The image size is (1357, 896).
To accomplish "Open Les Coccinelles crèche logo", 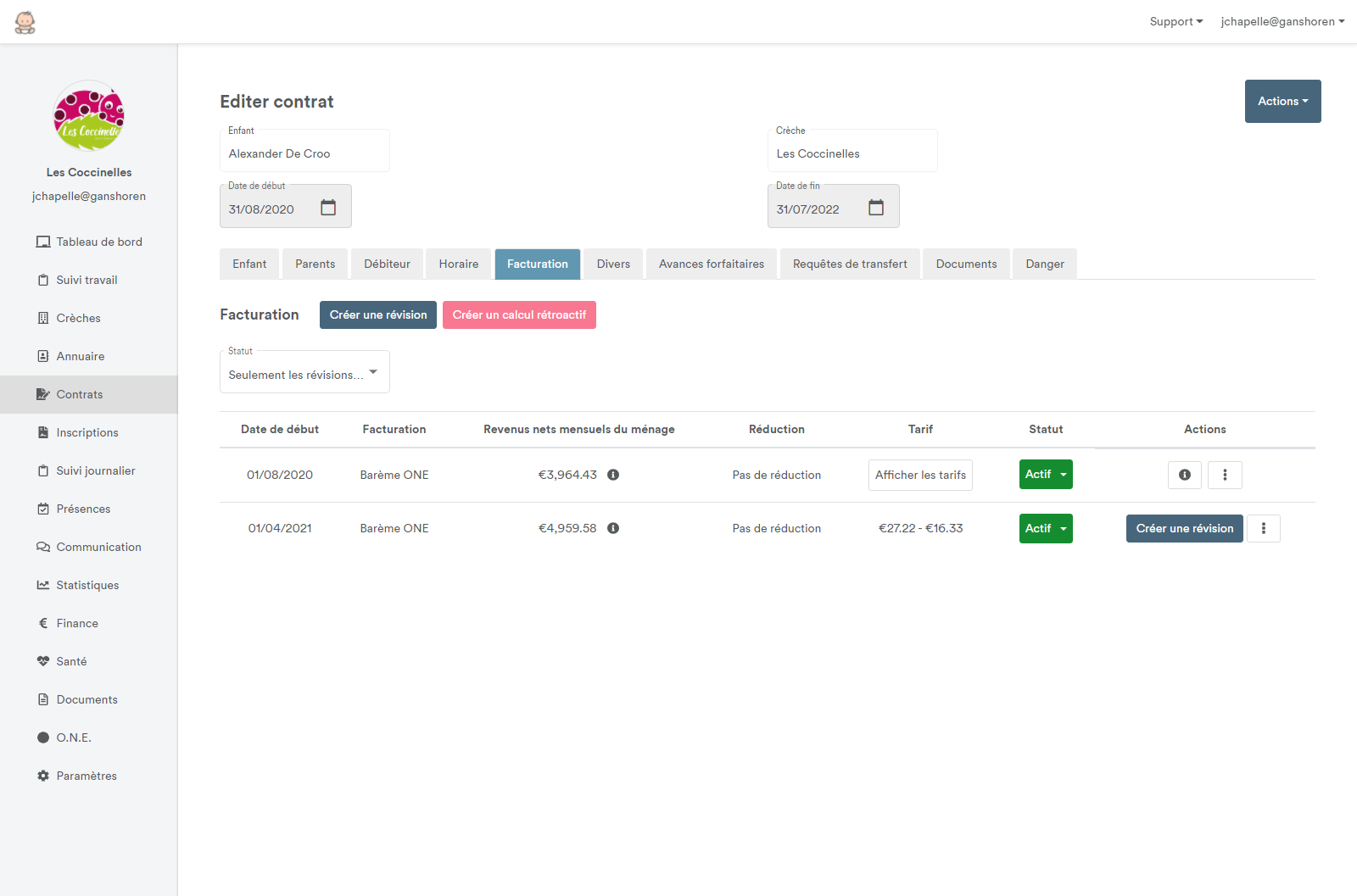I will click(89, 116).
